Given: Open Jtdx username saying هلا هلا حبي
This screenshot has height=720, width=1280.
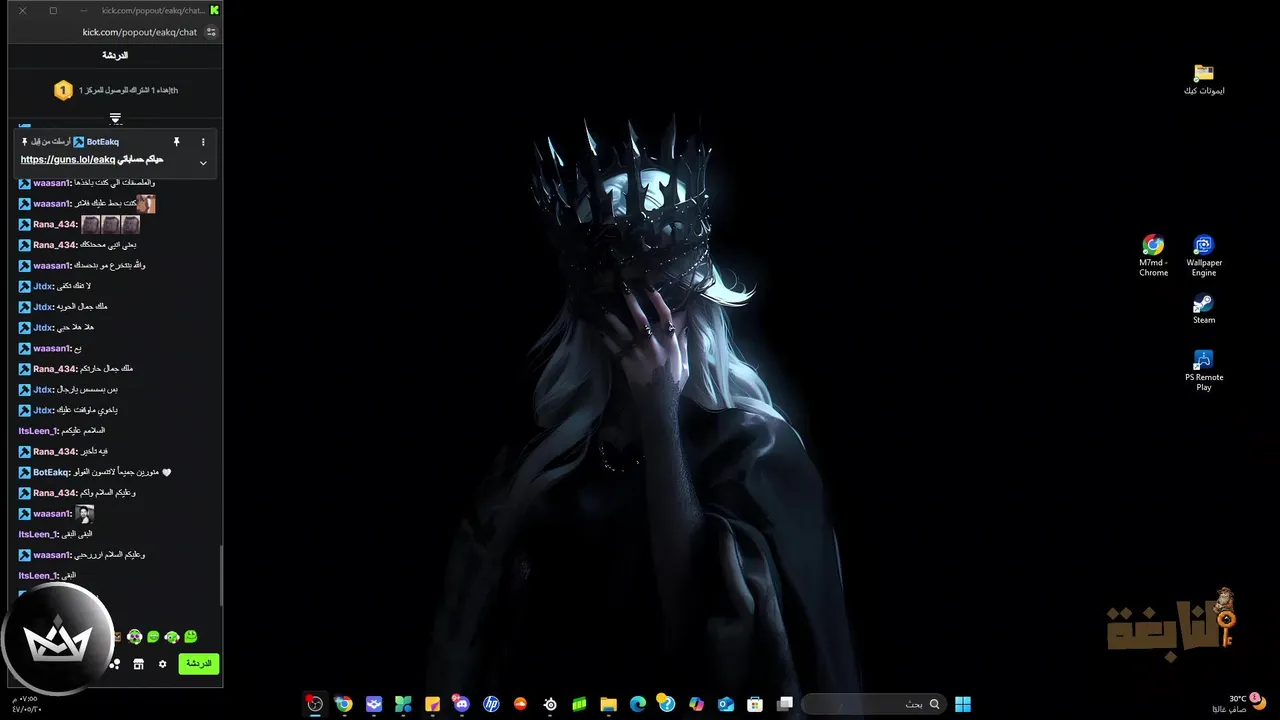Looking at the screenshot, I should [43, 328].
